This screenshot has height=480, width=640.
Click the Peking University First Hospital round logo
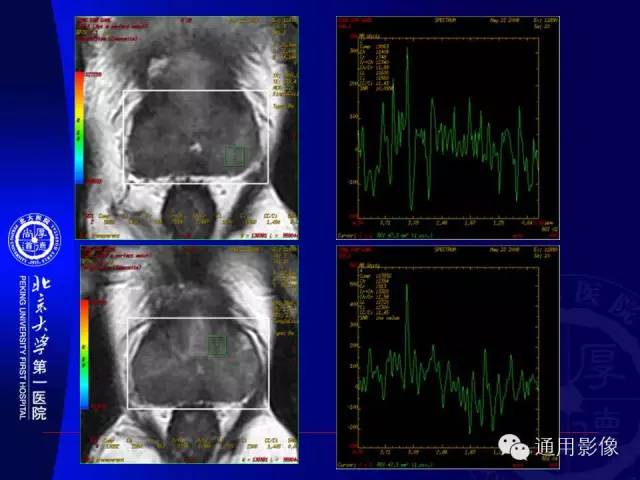(34, 240)
